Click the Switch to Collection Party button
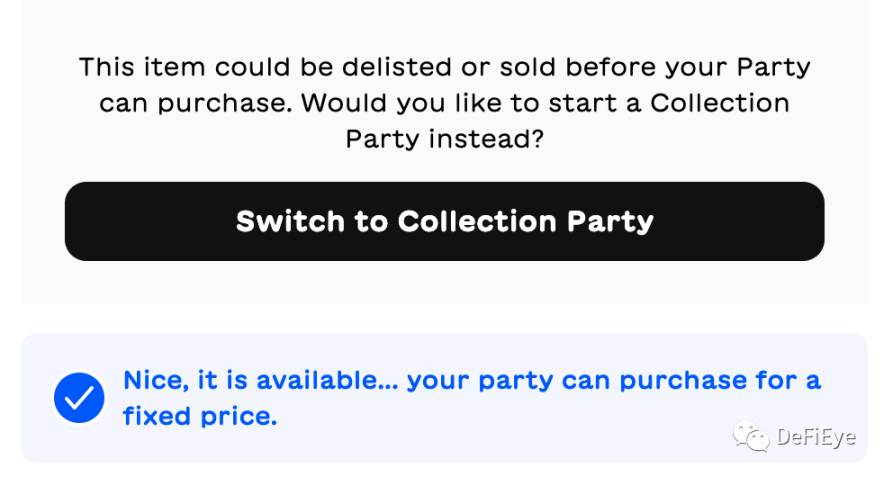The height and width of the screenshot is (477, 884). tap(444, 221)
